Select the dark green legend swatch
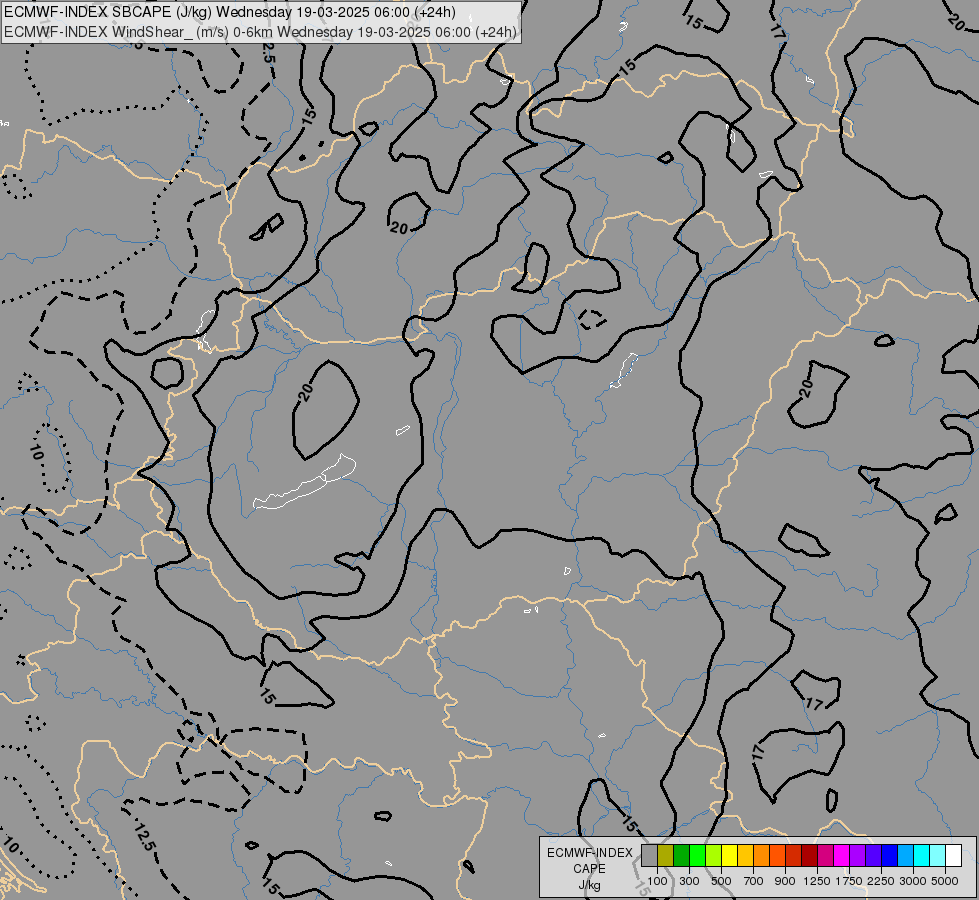The image size is (979, 900). tap(681, 855)
